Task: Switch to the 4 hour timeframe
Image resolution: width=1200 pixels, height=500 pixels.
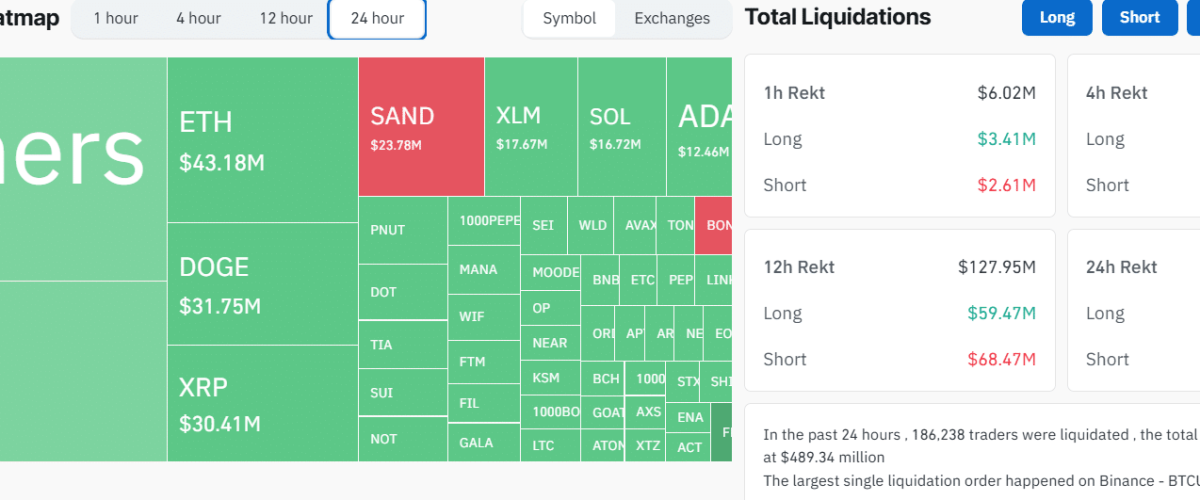Action: tap(198, 18)
